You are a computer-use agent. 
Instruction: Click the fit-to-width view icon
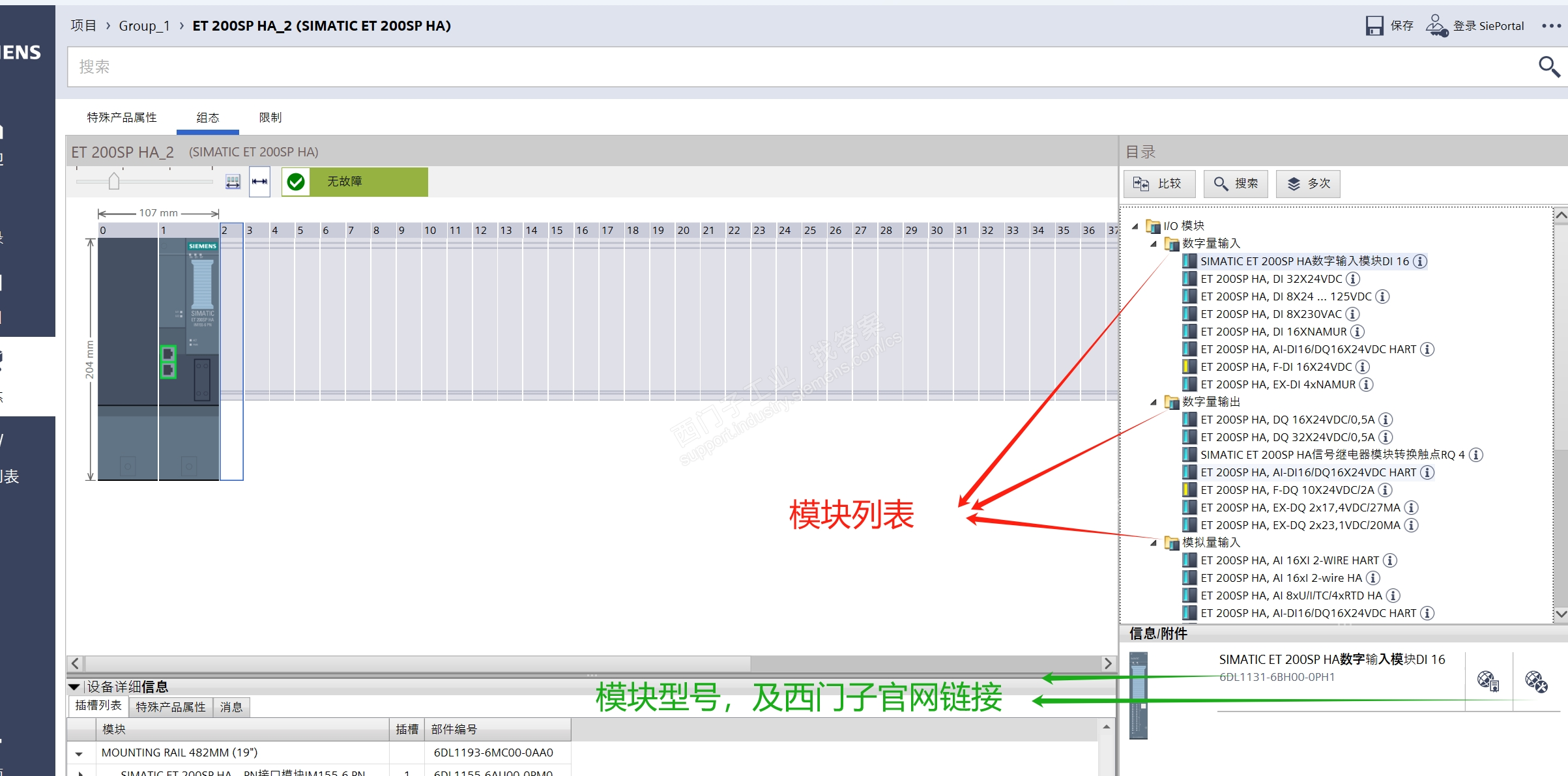[x=233, y=182]
